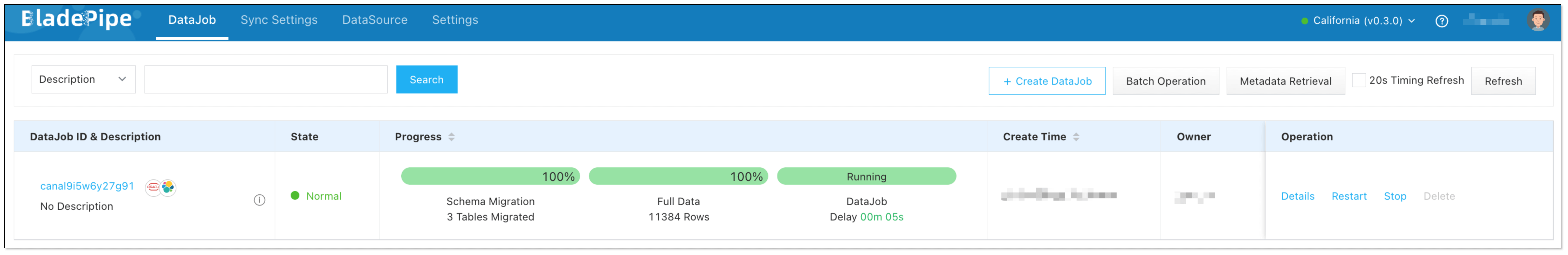Sort by Progress column arrows

pyautogui.click(x=452, y=137)
